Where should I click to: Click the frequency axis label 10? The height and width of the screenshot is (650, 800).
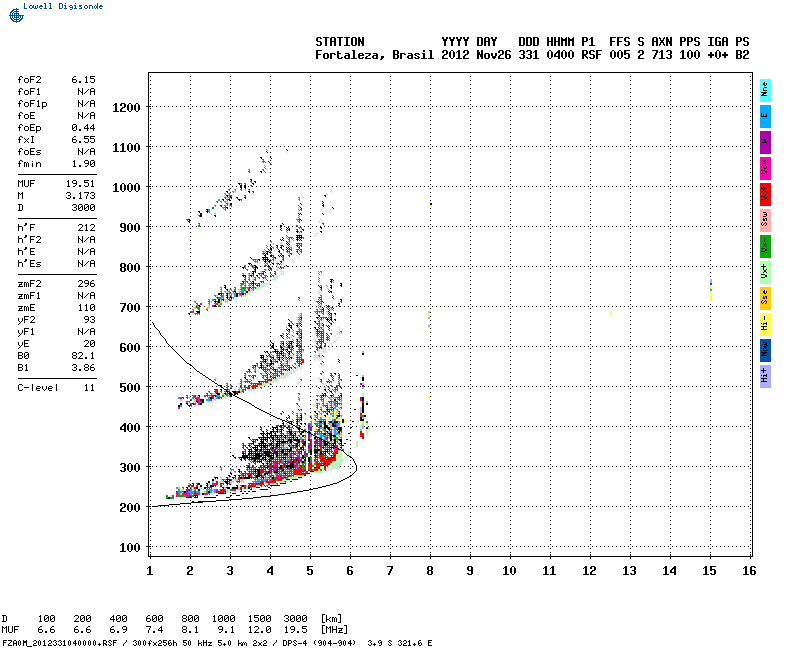(509, 571)
